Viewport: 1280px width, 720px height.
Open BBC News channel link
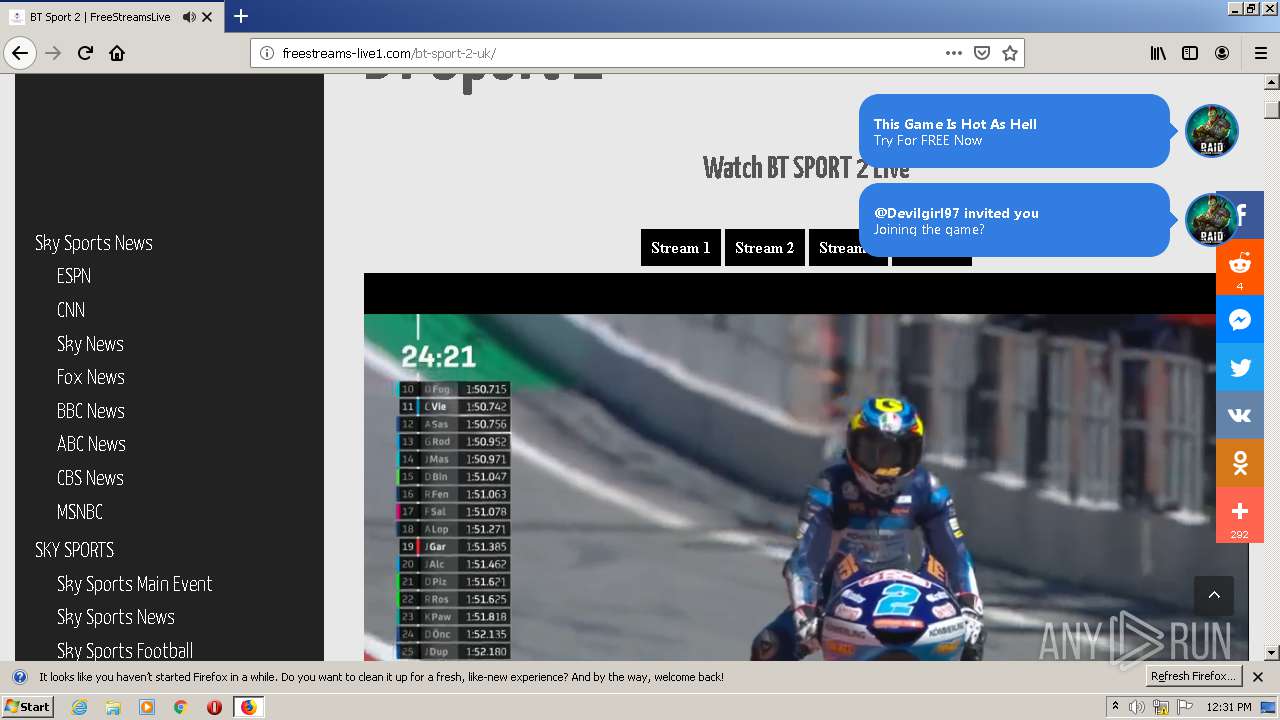[x=91, y=411]
